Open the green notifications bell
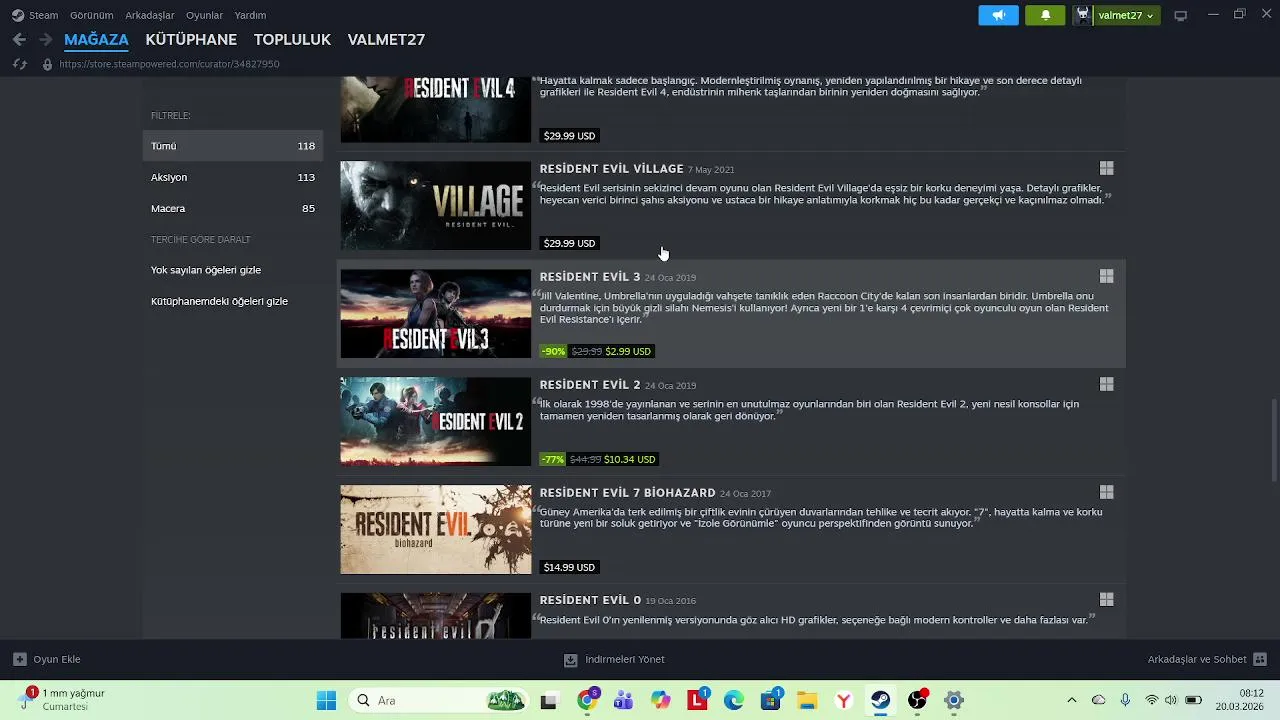 (1045, 15)
